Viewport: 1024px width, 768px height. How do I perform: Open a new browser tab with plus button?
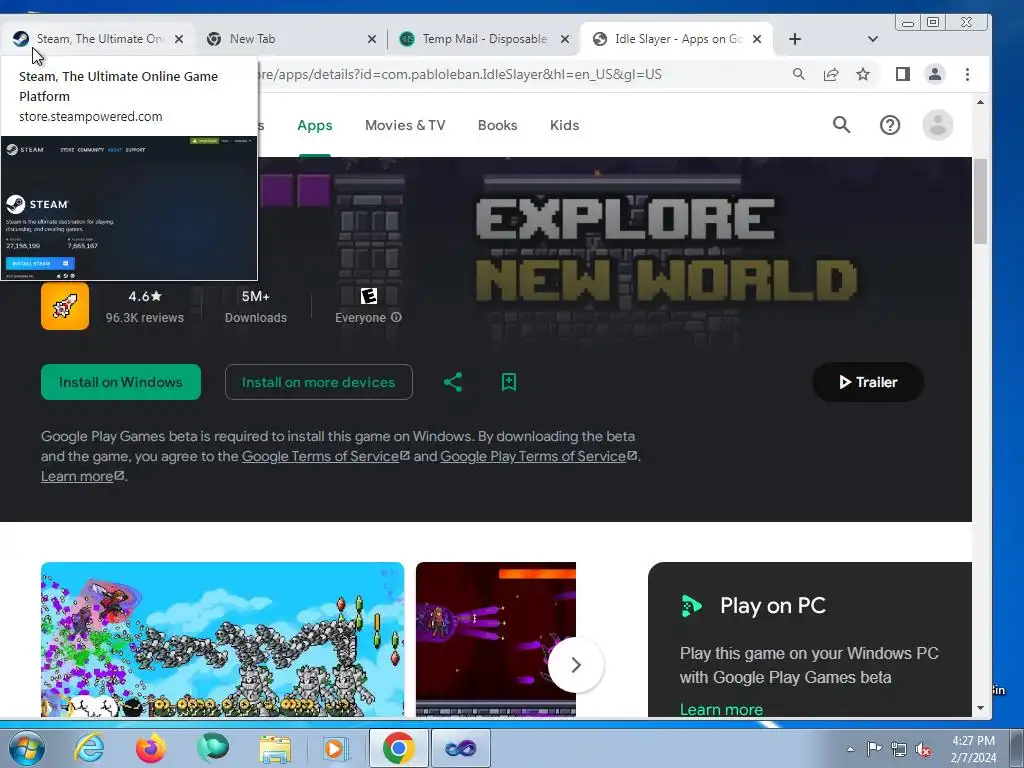tap(795, 39)
